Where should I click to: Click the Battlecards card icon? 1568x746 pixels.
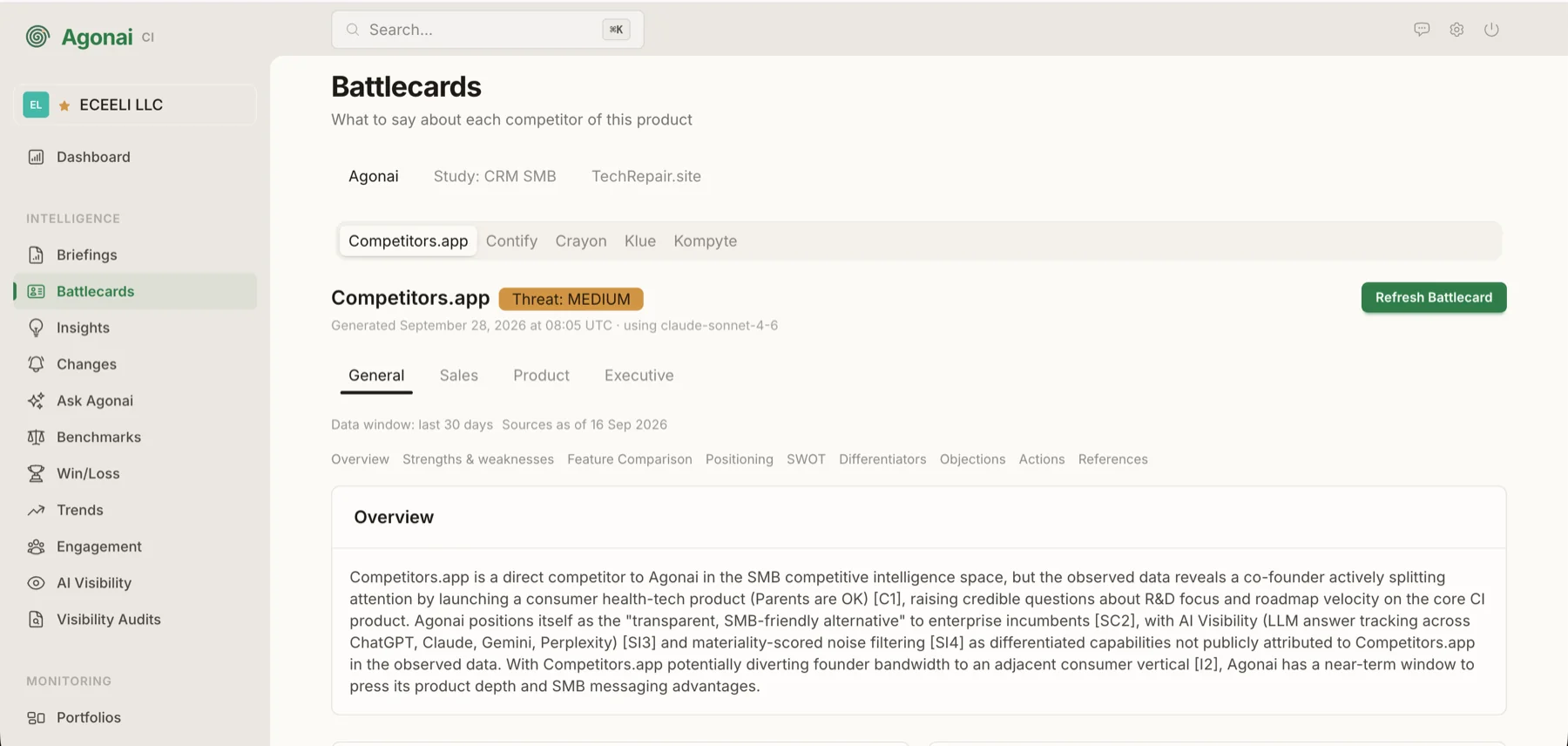(36, 291)
